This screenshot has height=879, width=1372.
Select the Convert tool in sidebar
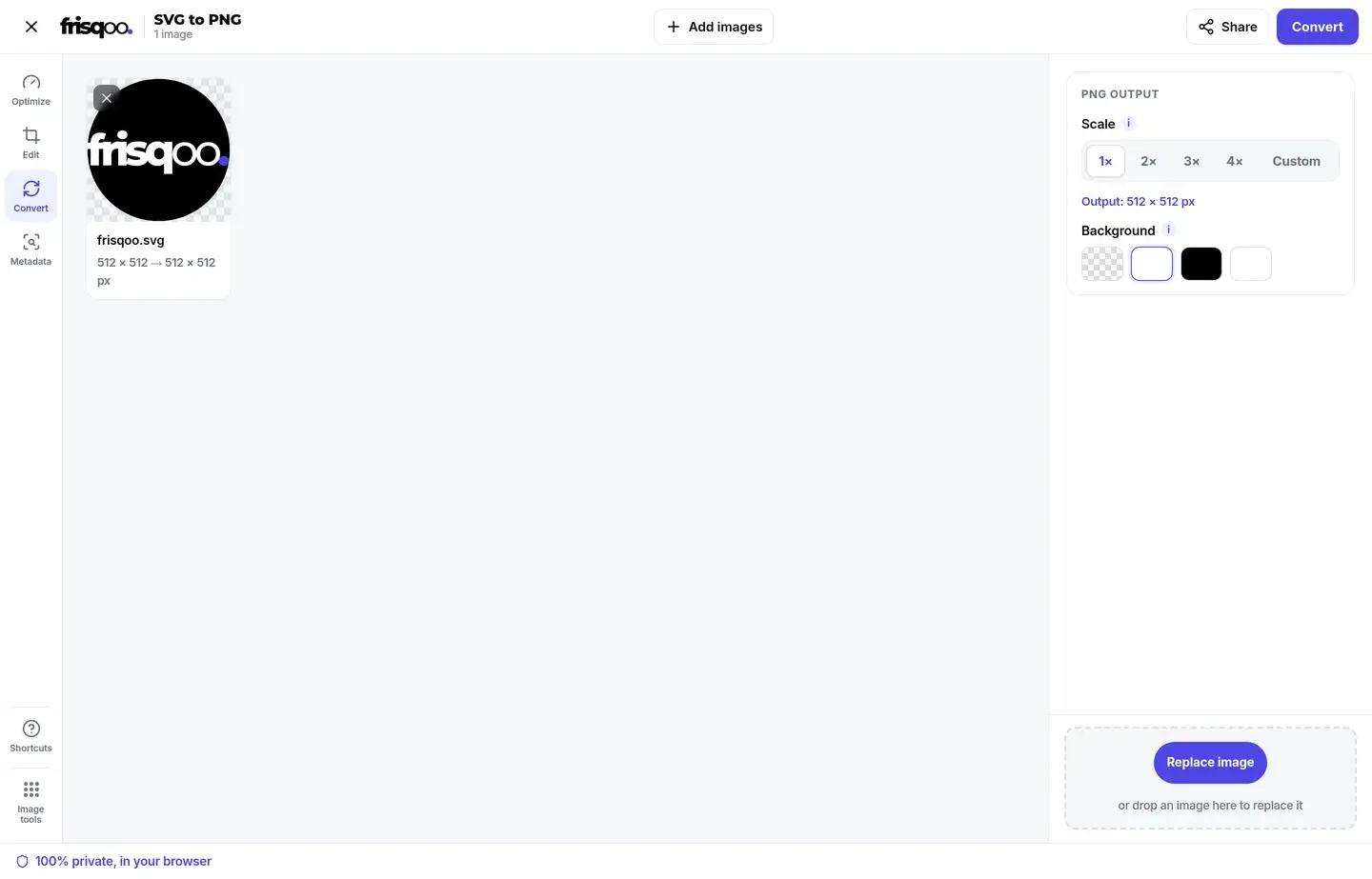pyautogui.click(x=31, y=196)
